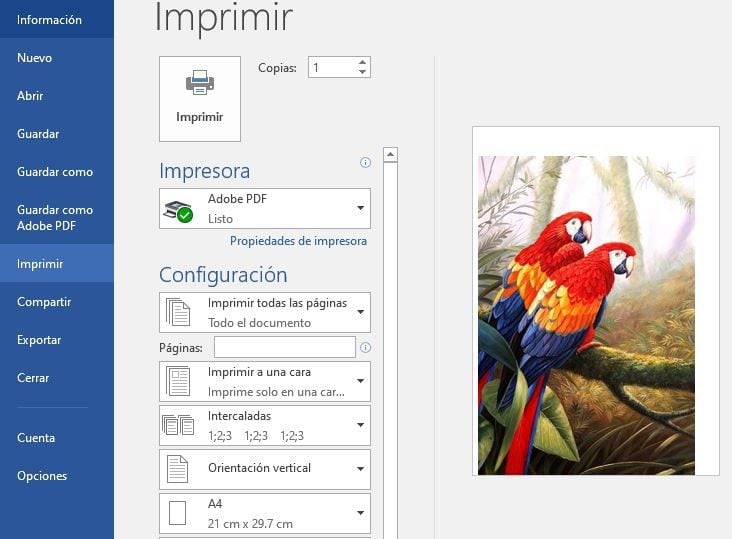Increase copies with the up arrow
The width and height of the screenshot is (732, 539).
[x=362, y=62]
